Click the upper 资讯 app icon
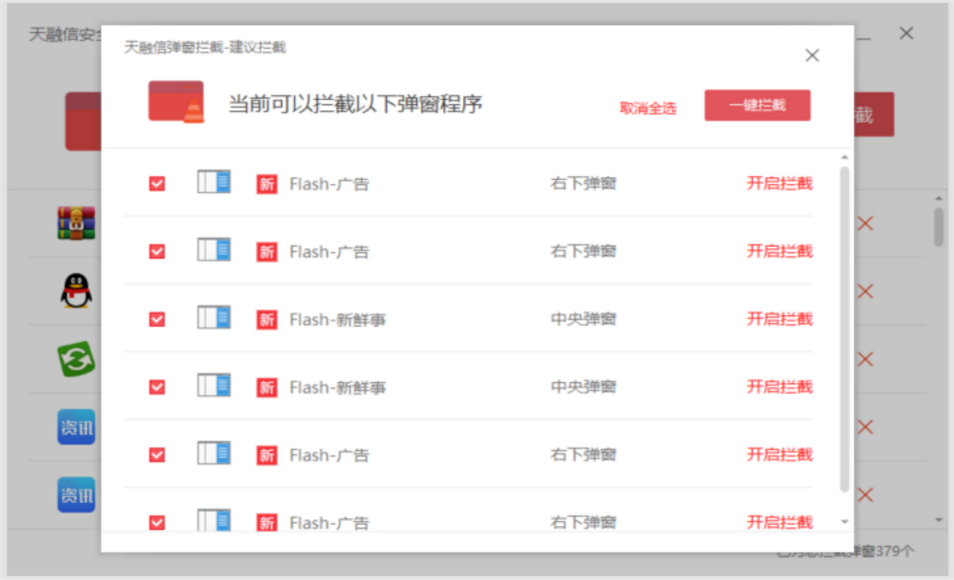This screenshot has width=954, height=580. coord(76,427)
